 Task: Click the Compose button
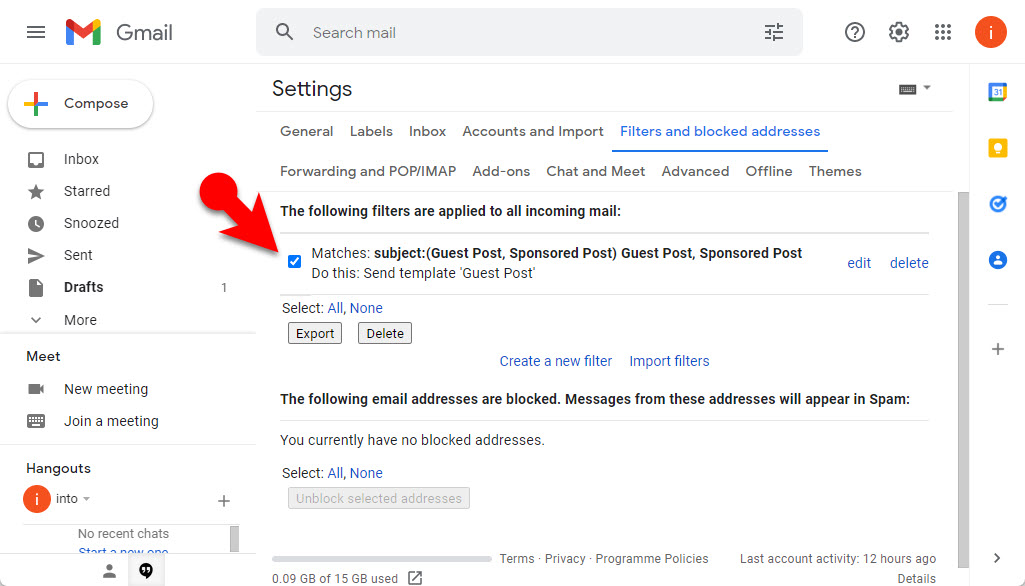pos(80,103)
